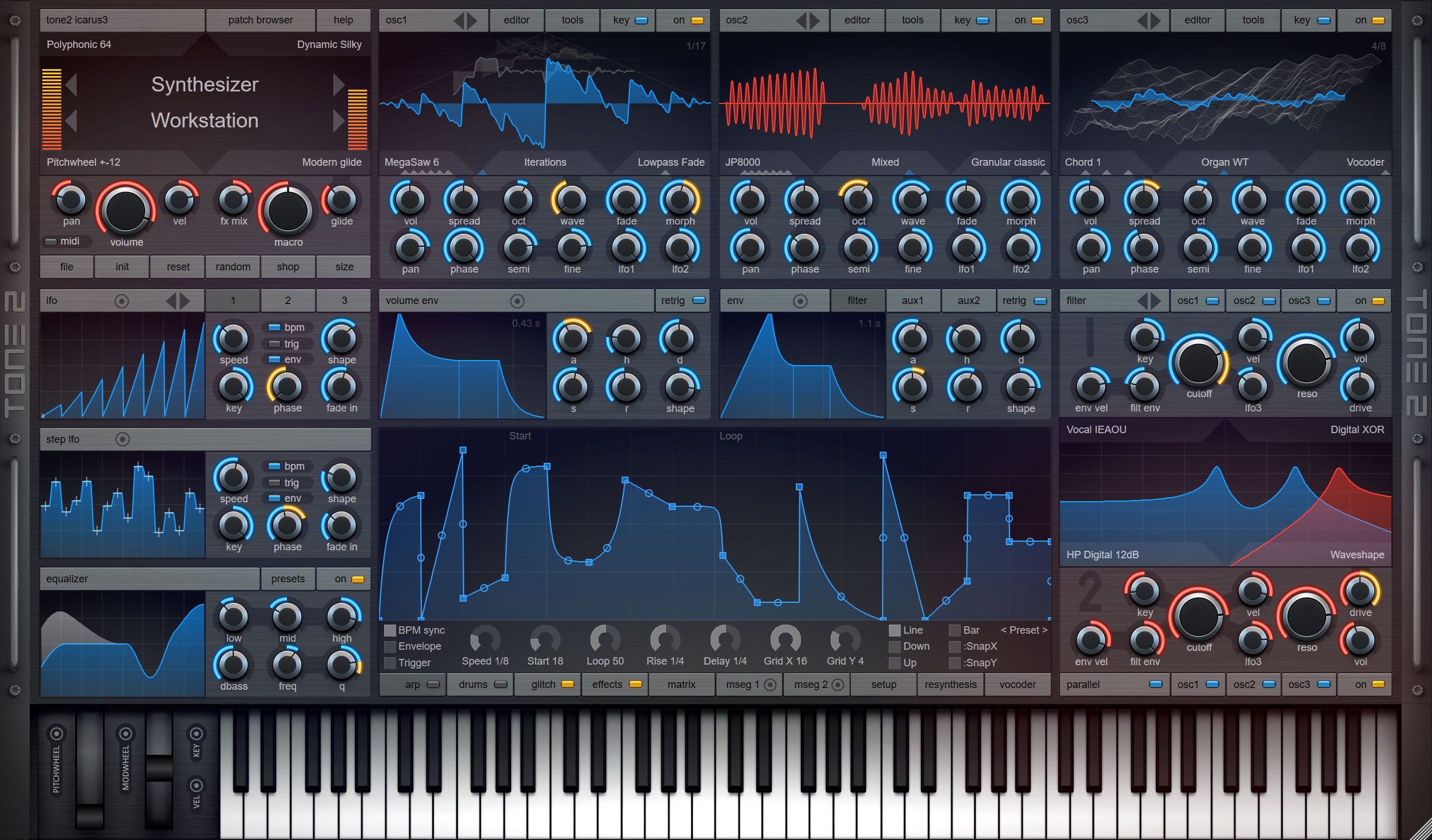Click the PITCHWHEEL circle icon
Image resolution: width=1432 pixels, height=840 pixels.
57,733
